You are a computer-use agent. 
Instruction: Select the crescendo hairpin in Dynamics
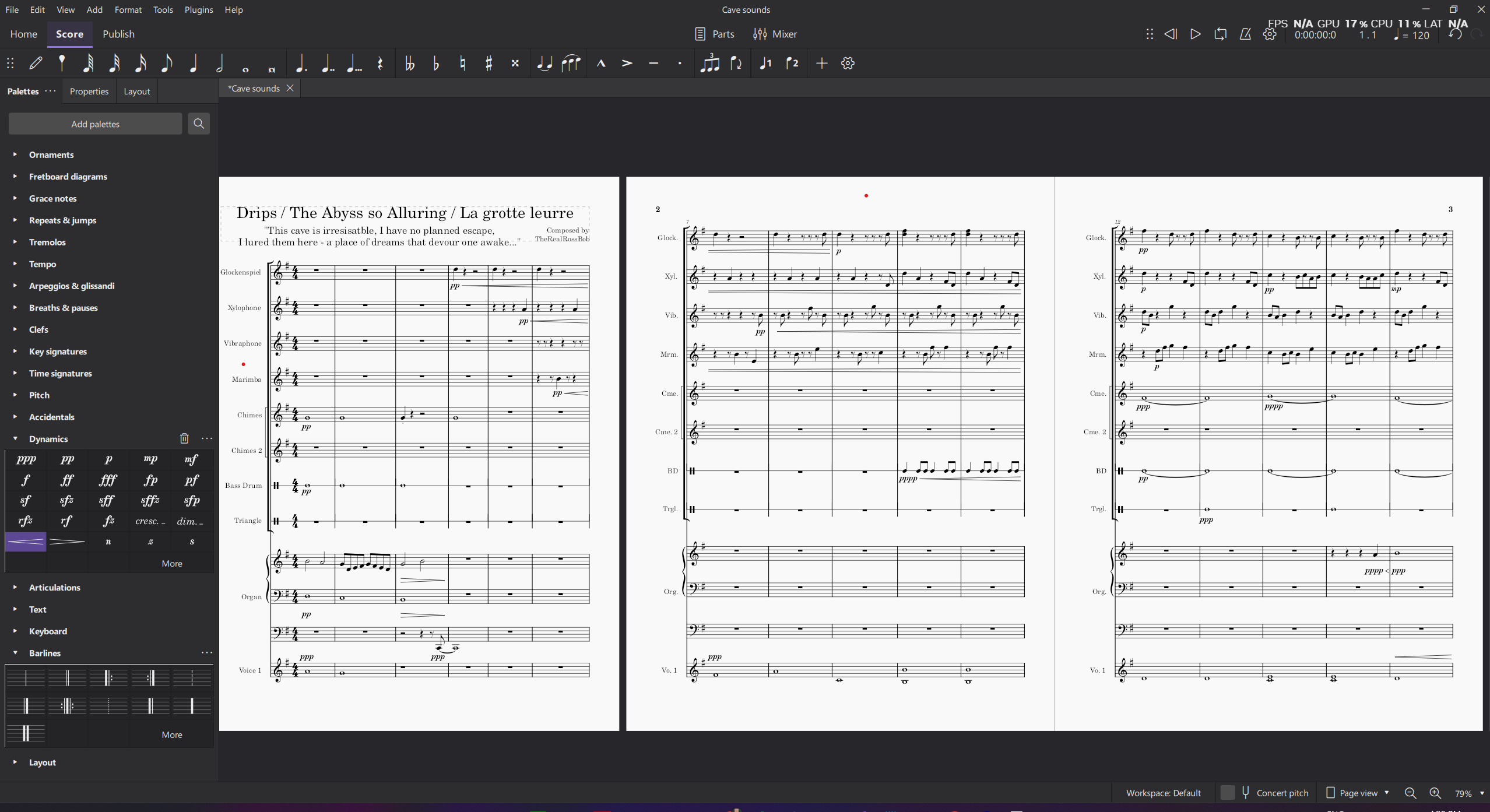[x=26, y=542]
